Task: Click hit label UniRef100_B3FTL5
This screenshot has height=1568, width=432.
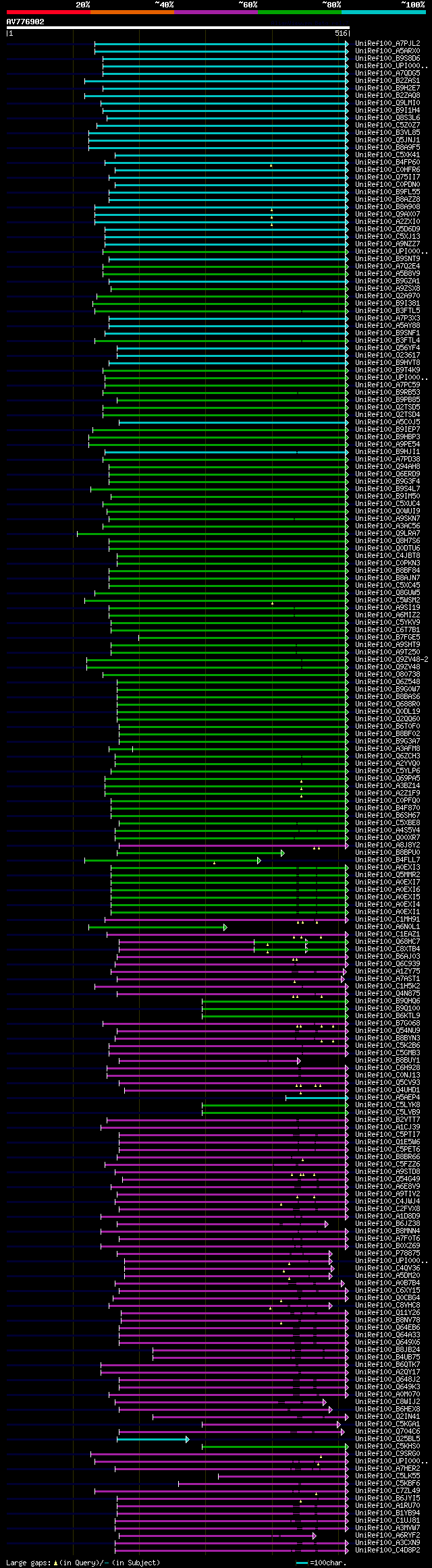Action: pyautogui.click(x=387, y=311)
